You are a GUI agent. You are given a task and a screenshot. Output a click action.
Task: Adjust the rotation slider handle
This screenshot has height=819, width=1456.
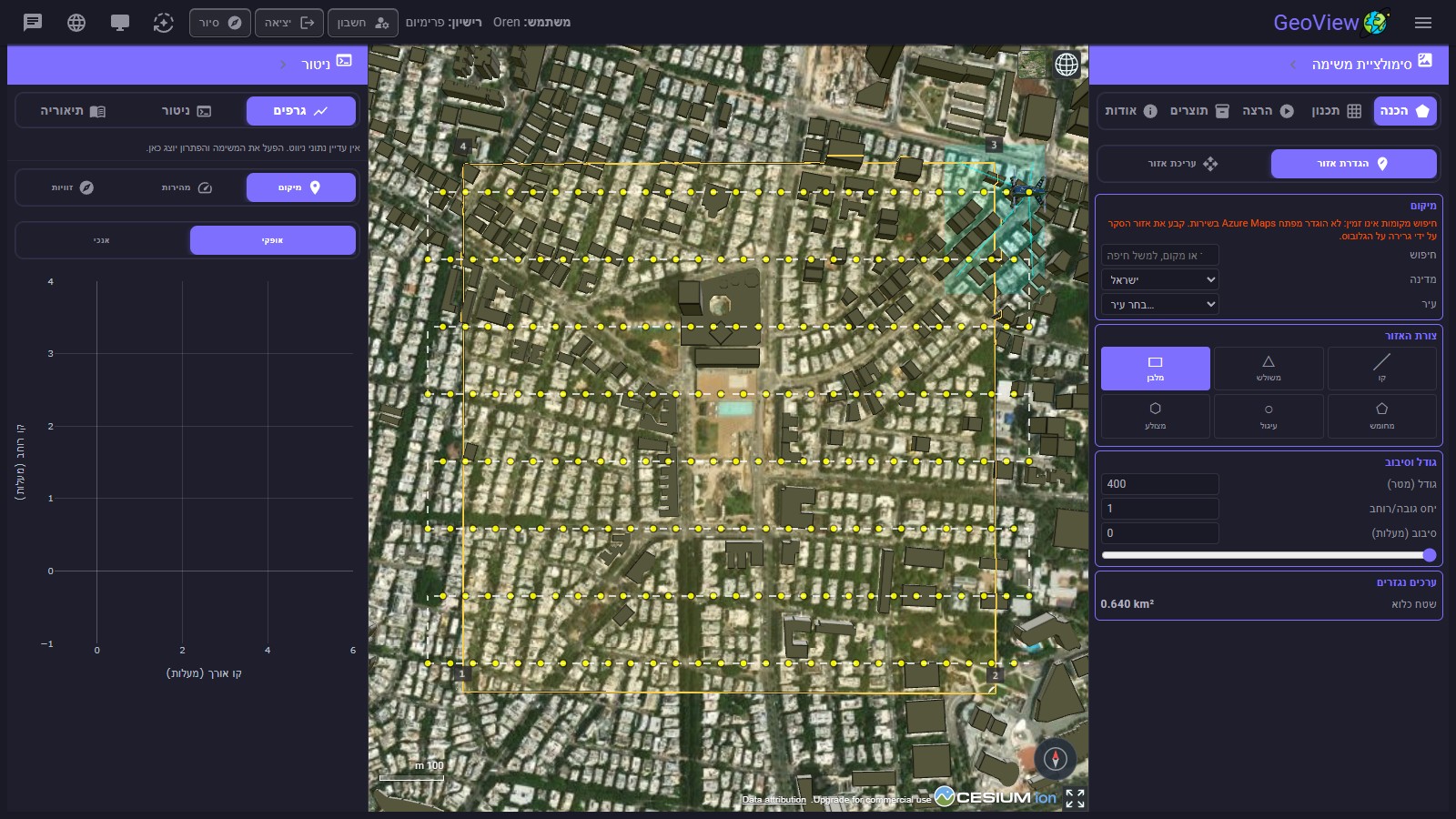click(x=1430, y=555)
